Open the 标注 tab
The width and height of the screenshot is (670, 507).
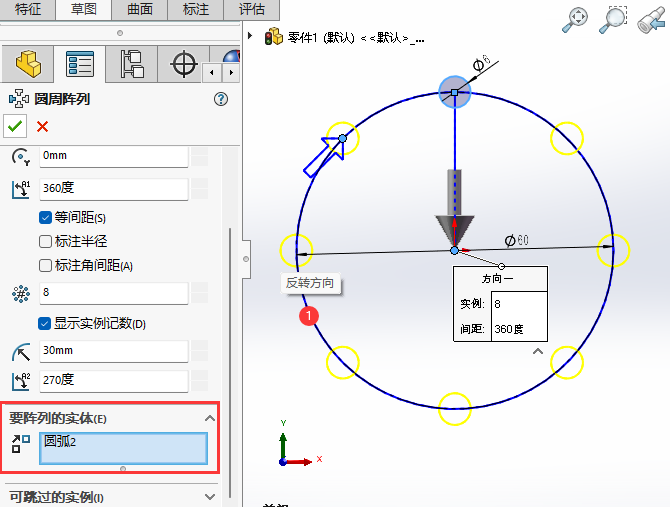click(x=196, y=9)
